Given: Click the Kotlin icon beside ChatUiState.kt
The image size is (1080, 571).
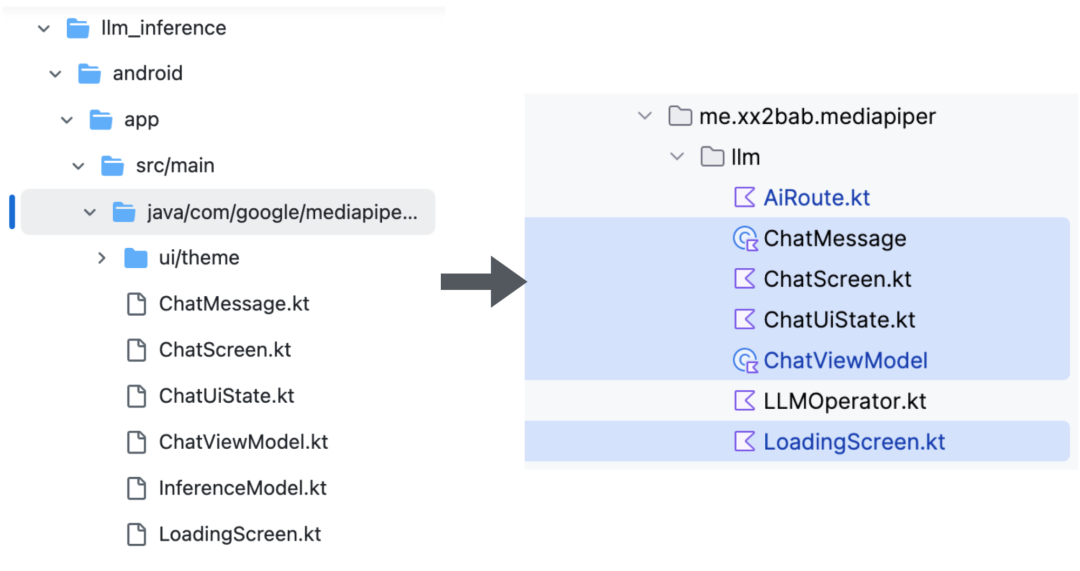Looking at the screenshot, I should click(745, 320).
